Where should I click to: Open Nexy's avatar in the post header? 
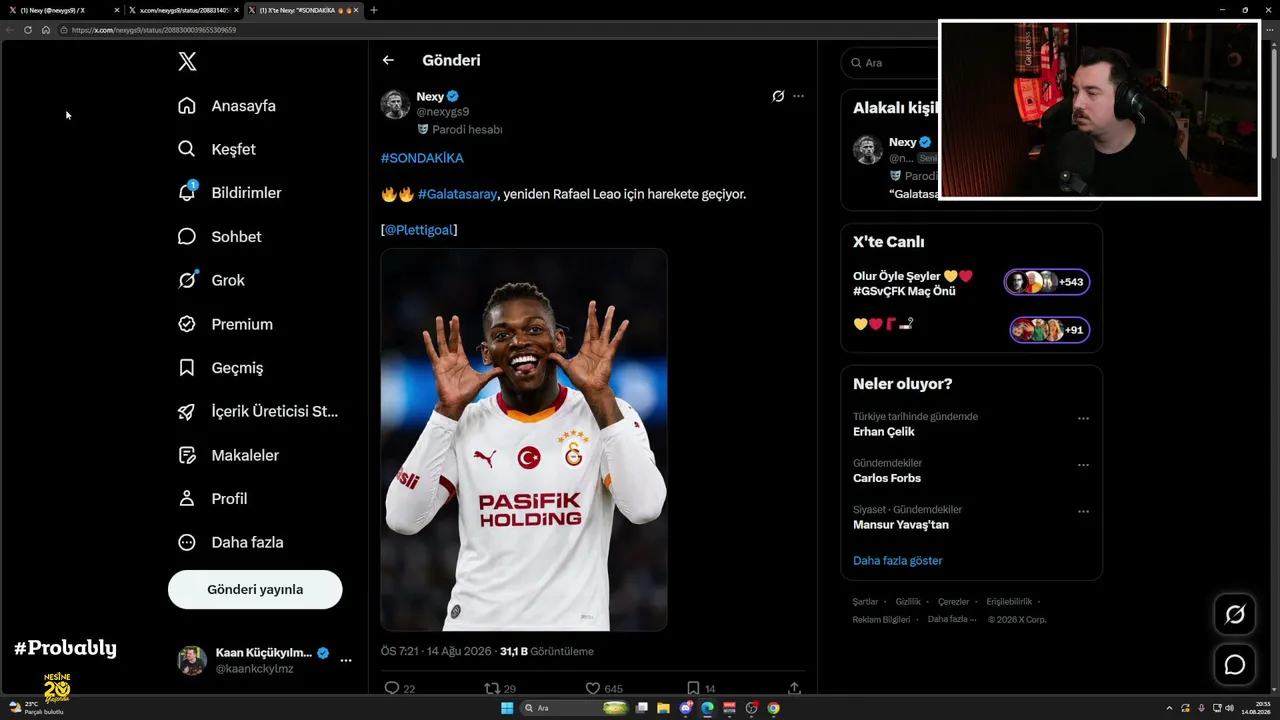(395, 104)
